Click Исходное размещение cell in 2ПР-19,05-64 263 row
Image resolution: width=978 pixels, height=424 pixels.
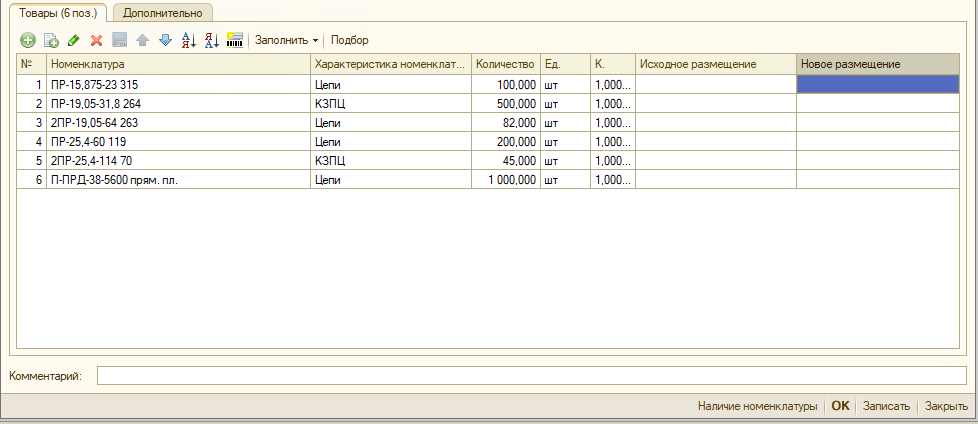[x=716, y=123]
